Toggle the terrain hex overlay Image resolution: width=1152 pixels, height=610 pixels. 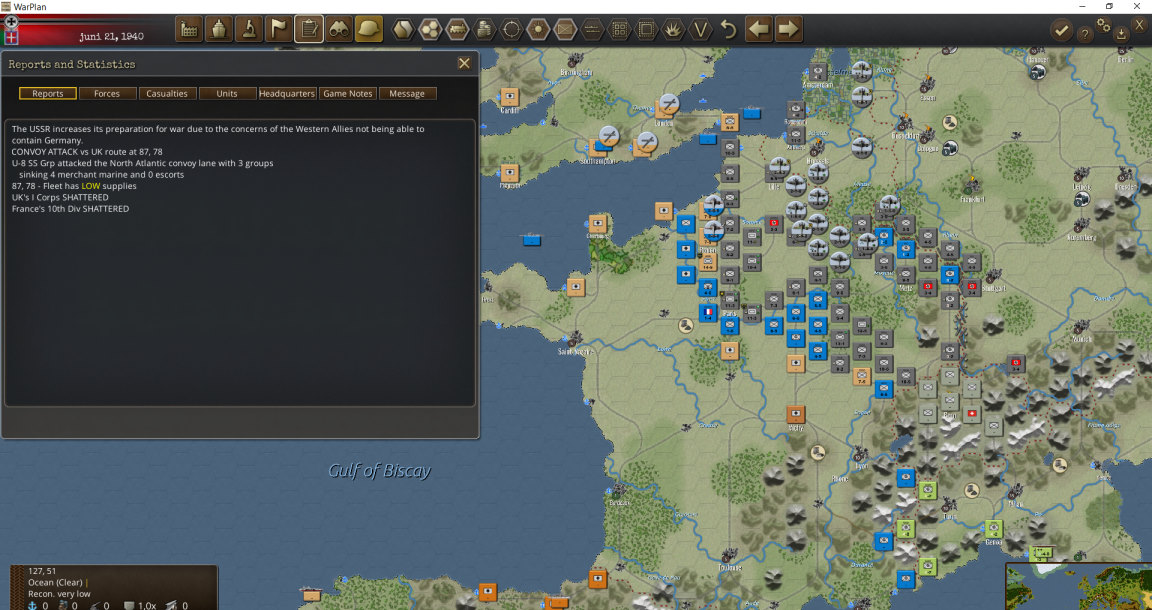click(403, 30)
